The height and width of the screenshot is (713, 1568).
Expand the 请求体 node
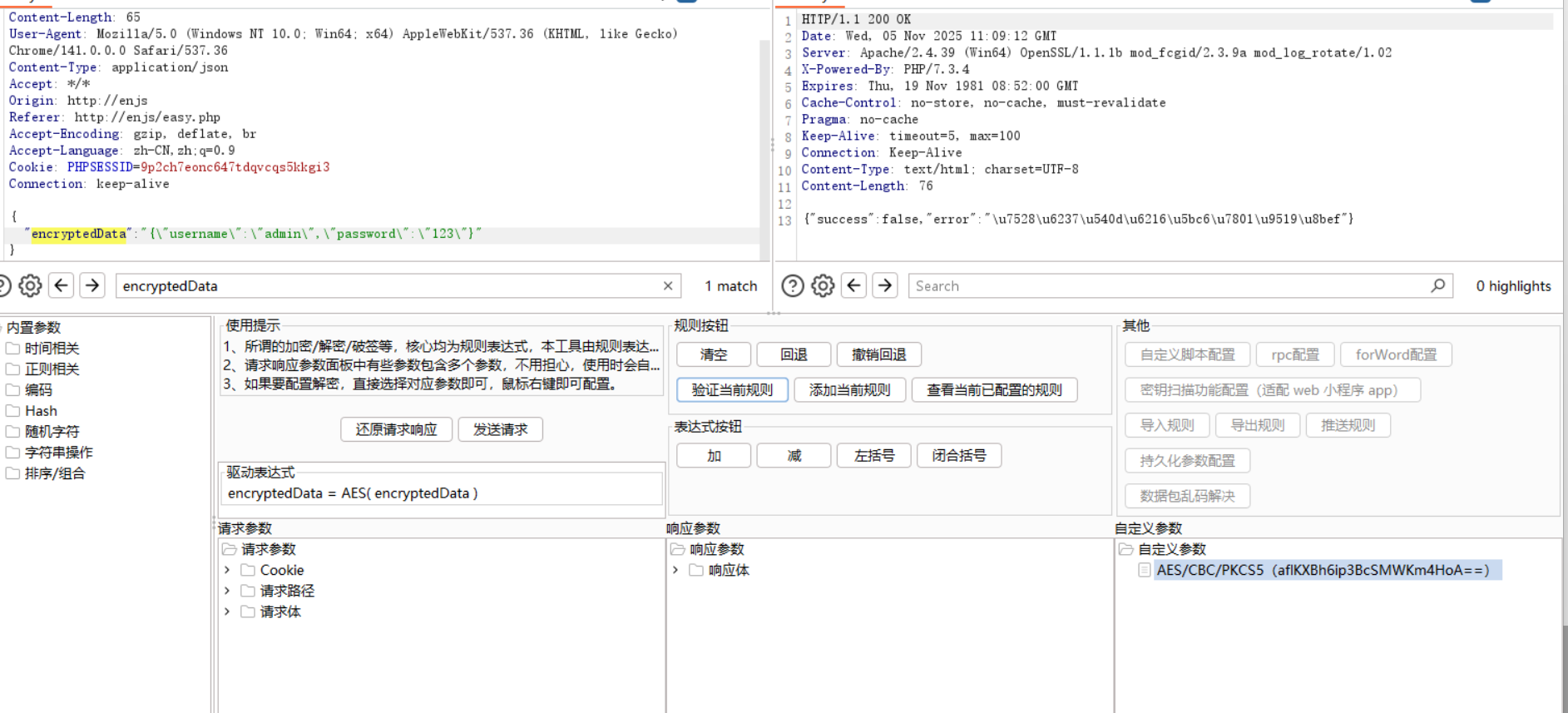click(227, 611)
